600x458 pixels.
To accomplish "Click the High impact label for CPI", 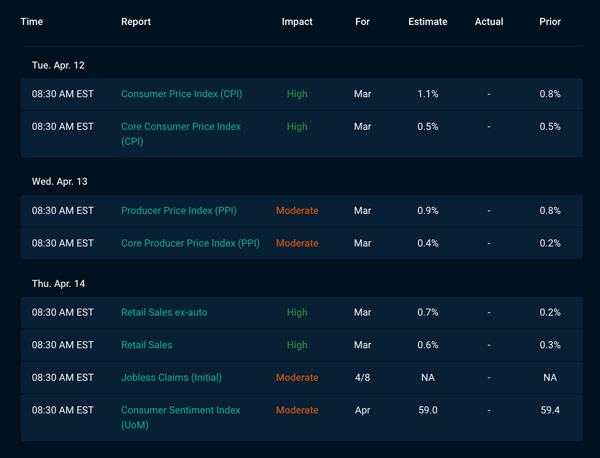I will coord(297,94).
